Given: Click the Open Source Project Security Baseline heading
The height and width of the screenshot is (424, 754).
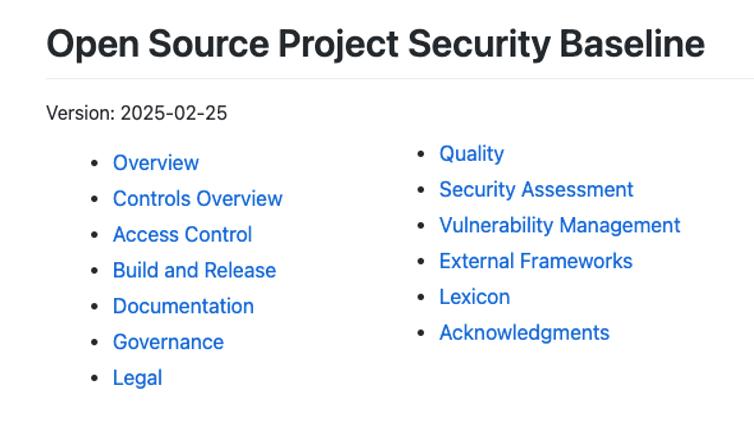Looking at the screenshot, I should coord(375,44).
